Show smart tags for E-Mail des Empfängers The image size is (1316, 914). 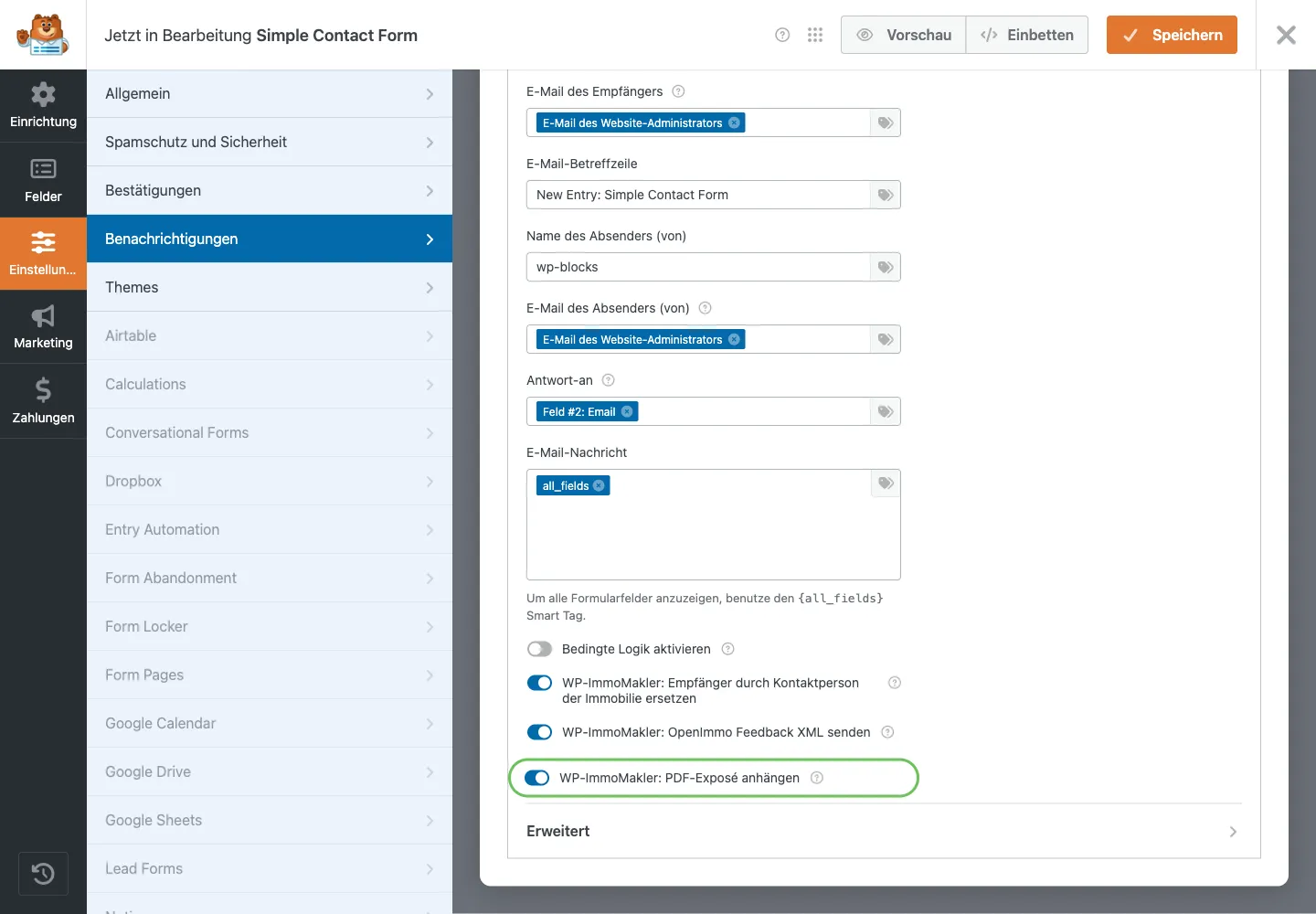(x=886, y=122)
